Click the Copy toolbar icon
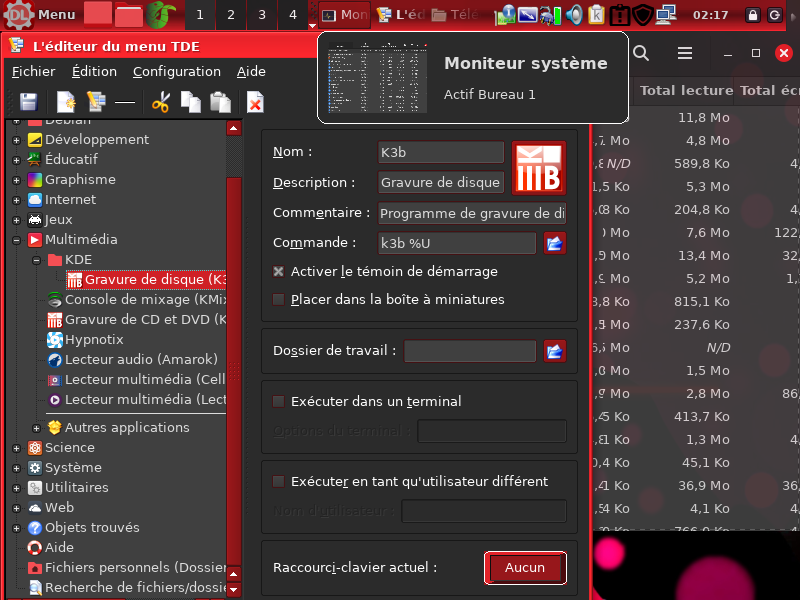 [190, 102]
